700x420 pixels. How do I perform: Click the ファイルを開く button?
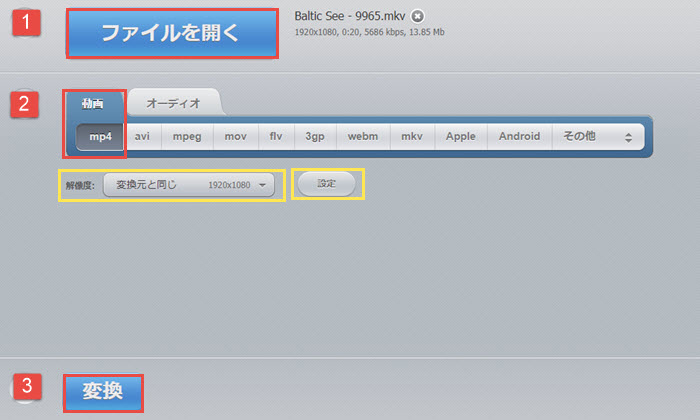[x=172, y=33]
